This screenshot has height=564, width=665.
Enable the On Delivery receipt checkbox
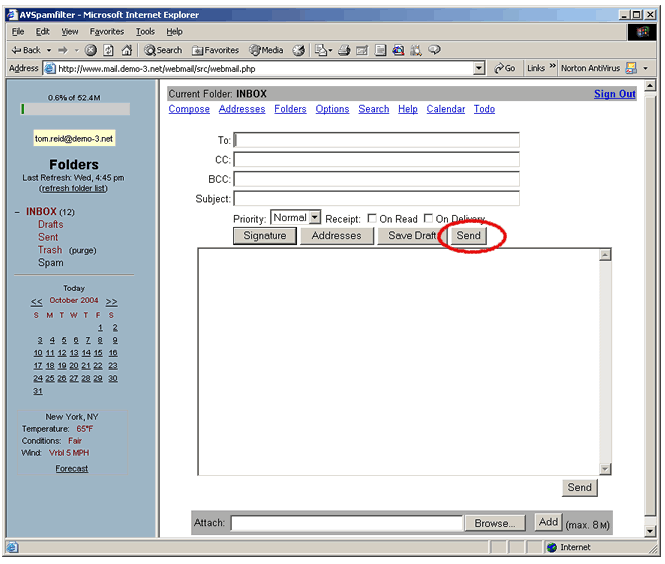[x=429, y=219]
